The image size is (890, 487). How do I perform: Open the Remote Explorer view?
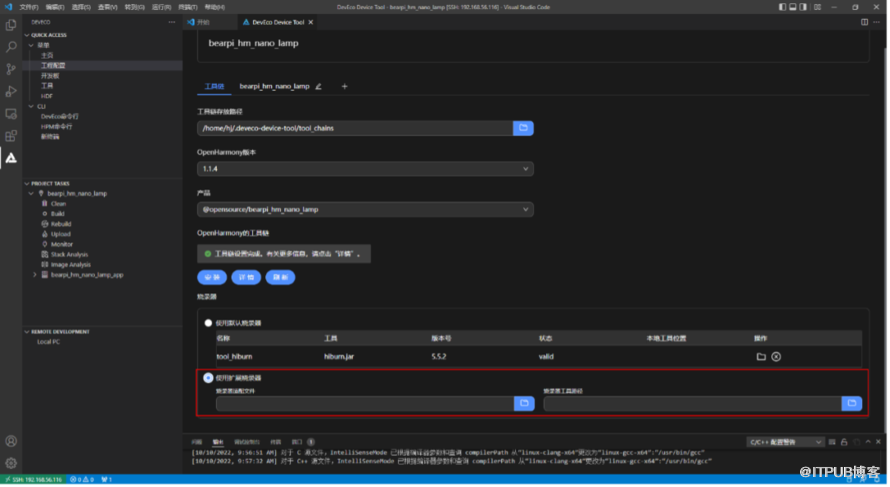[11, 114]
